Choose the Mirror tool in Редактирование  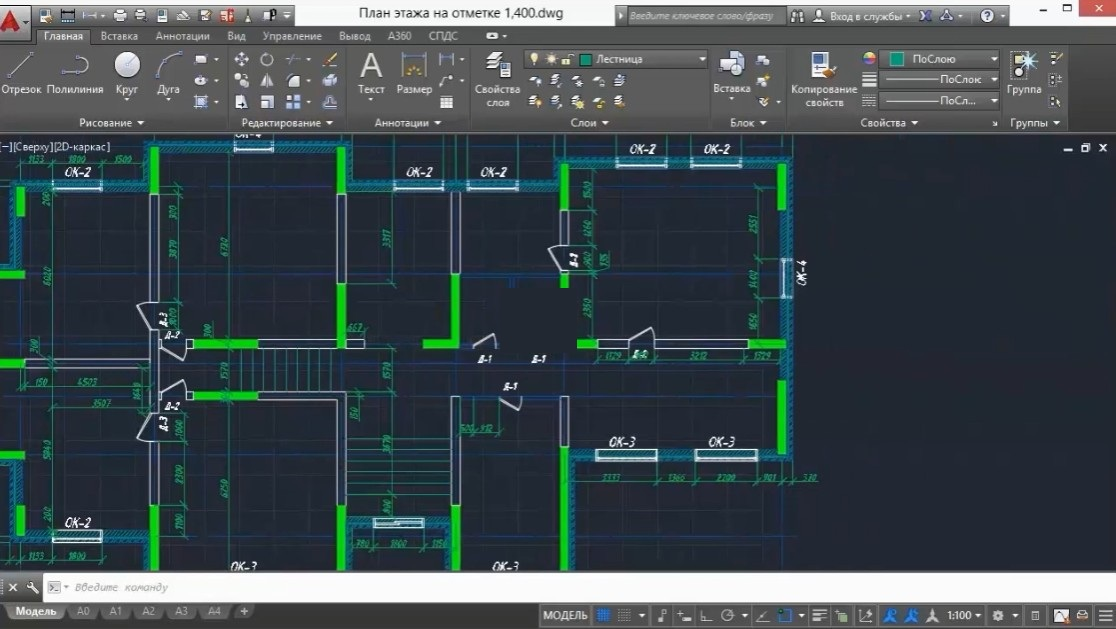coord(267,81)
